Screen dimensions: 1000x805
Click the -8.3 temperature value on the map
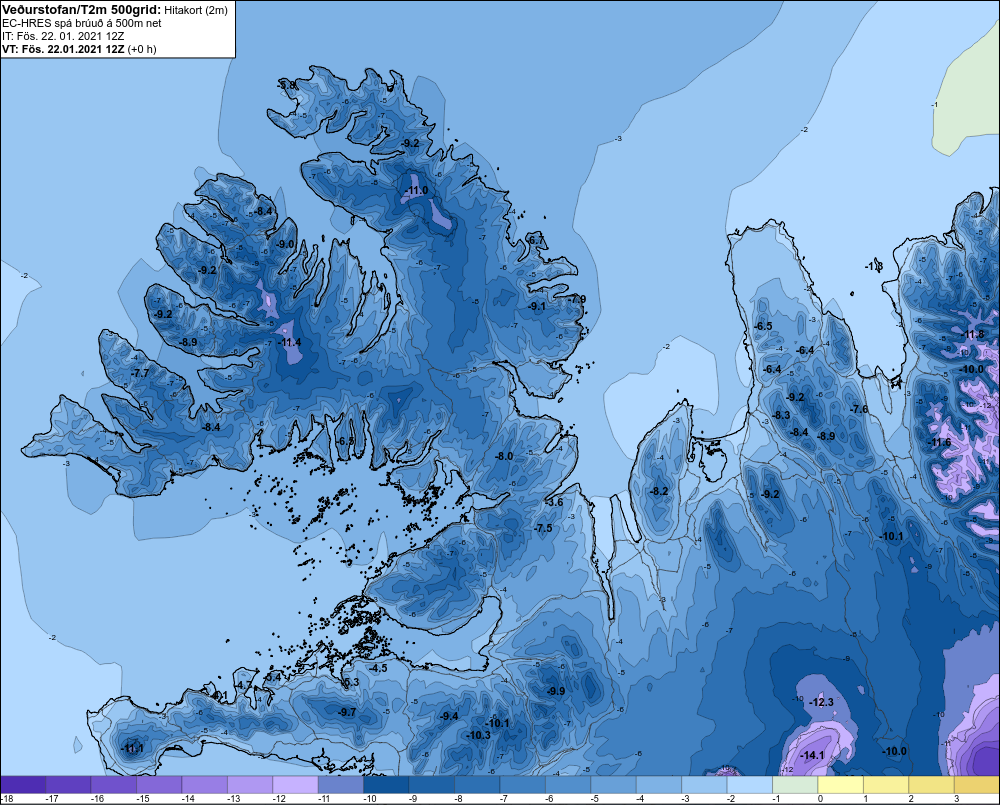pos(781,415)
